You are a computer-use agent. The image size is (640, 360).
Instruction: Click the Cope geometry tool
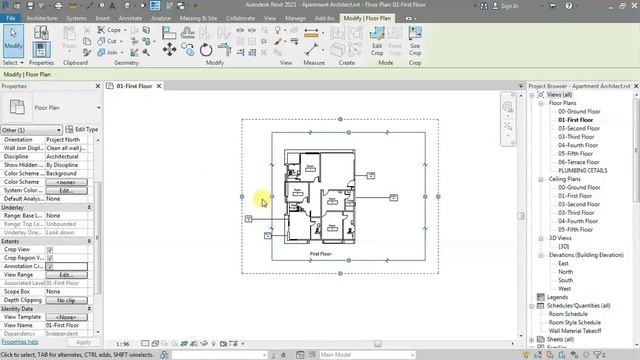(x=109, y=30)
